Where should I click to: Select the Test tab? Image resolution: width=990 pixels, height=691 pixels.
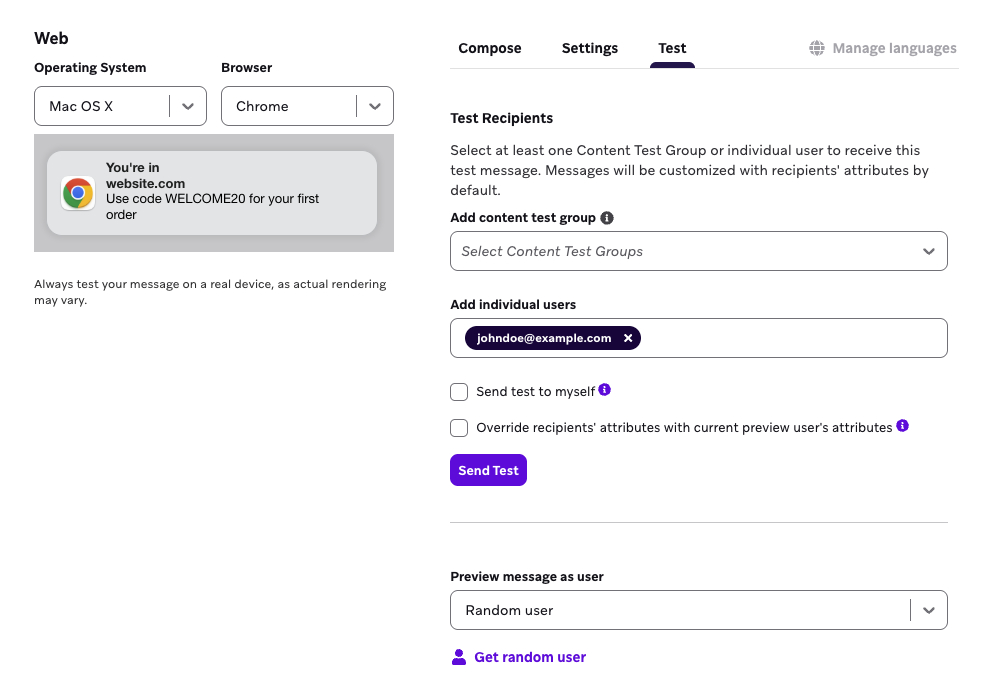click(672, 48)
